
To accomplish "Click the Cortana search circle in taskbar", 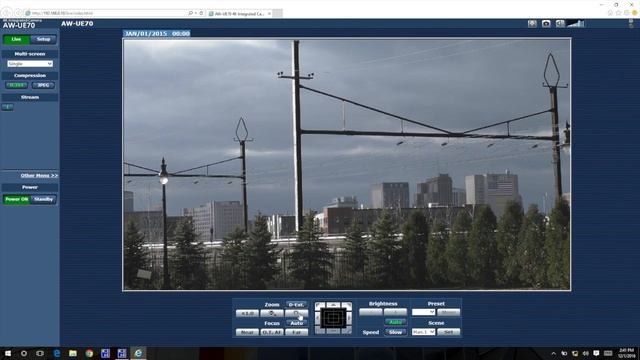I will (24, 353).
